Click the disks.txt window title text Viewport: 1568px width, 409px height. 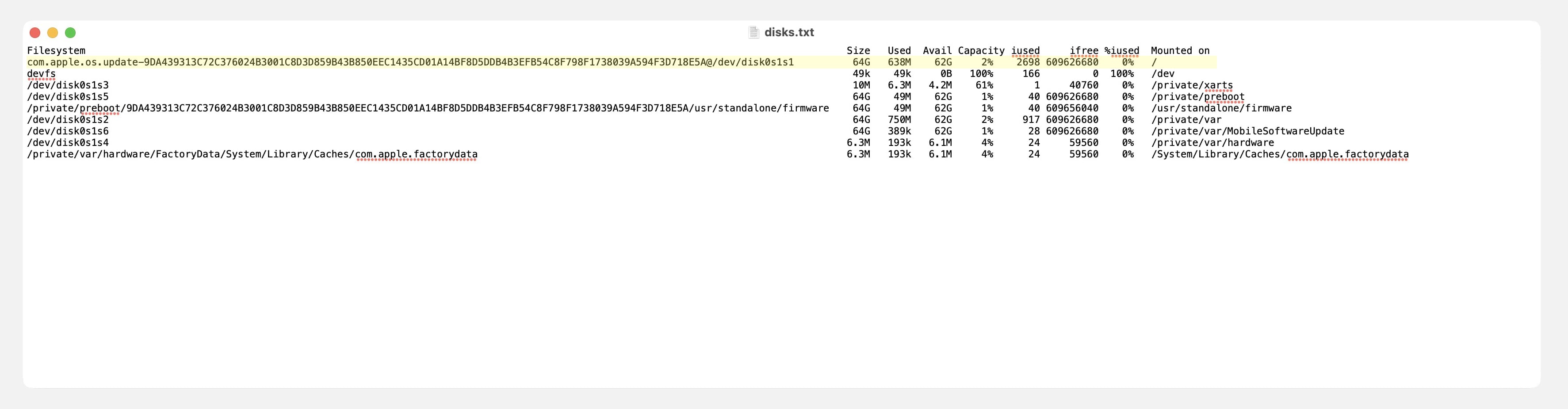tap(789, 32)
